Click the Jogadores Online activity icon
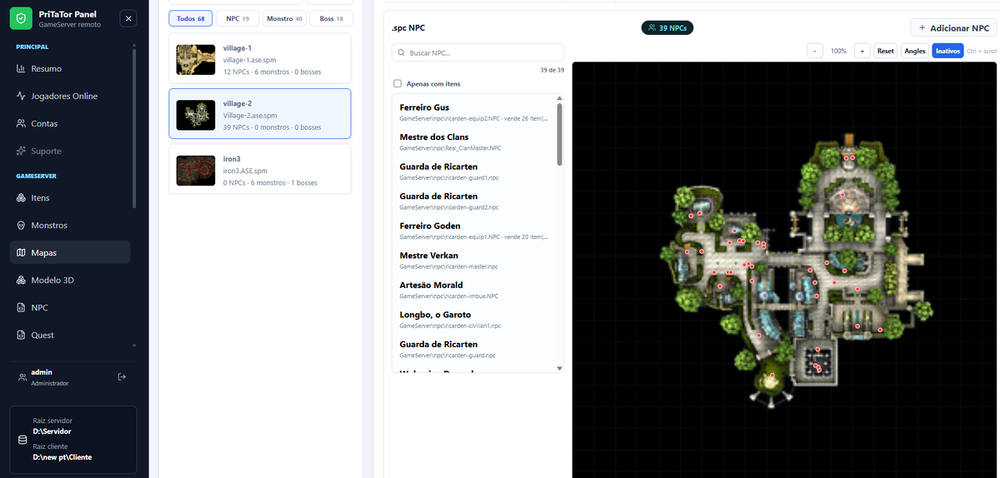 point(21,96)
